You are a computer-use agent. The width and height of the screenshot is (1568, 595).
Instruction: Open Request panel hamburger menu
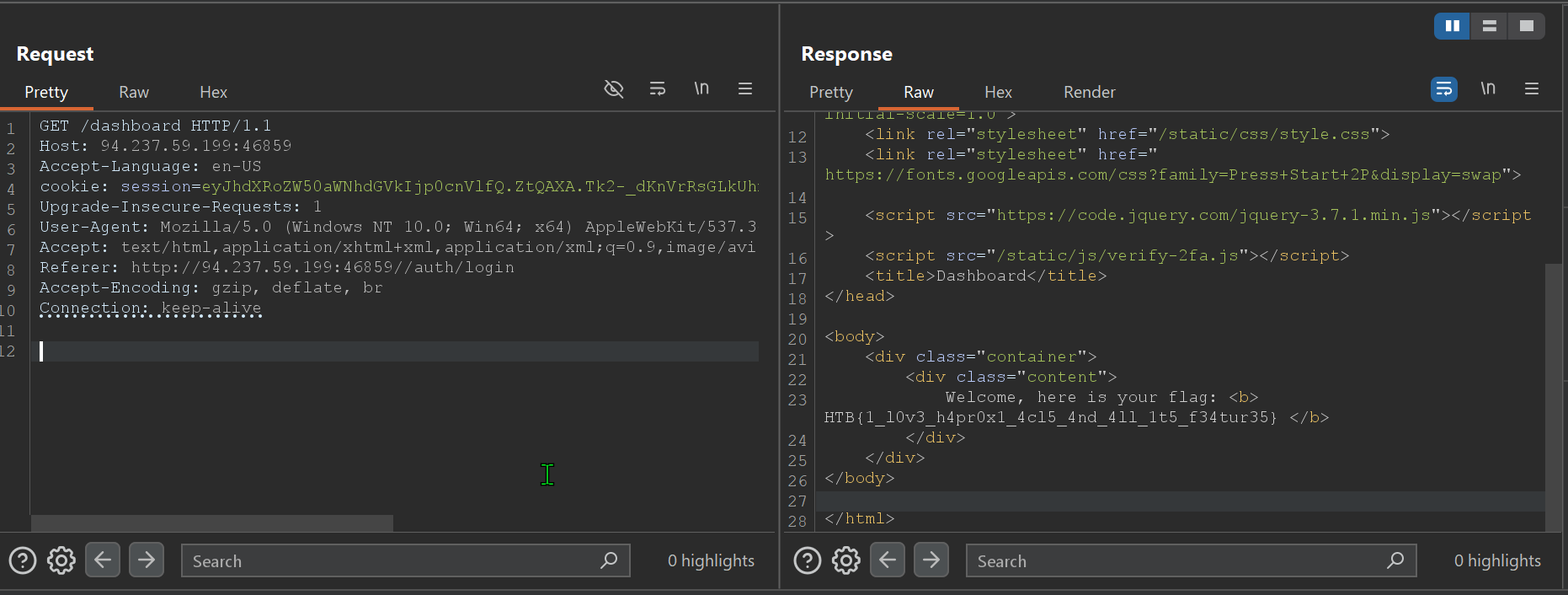(x=745, y=88)
